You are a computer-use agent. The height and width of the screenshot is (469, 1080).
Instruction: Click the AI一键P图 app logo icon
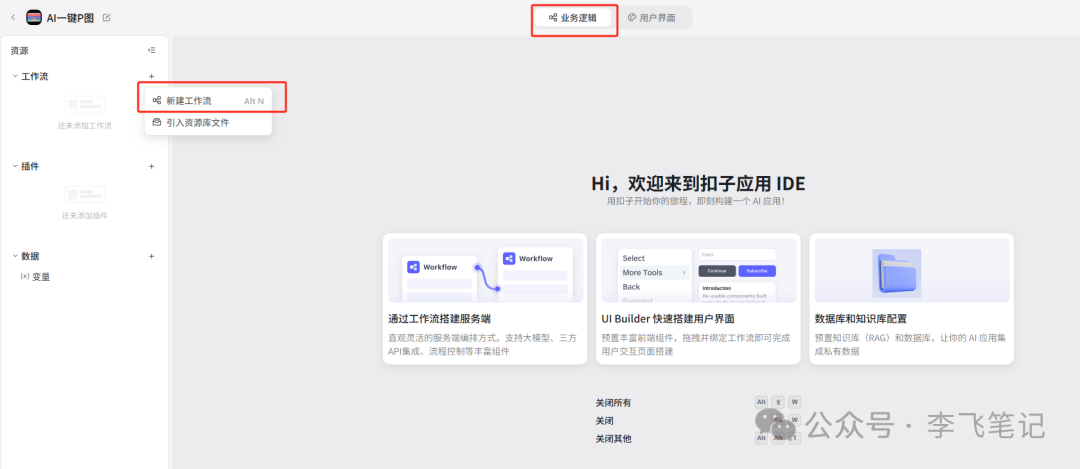tap(34, 17)
